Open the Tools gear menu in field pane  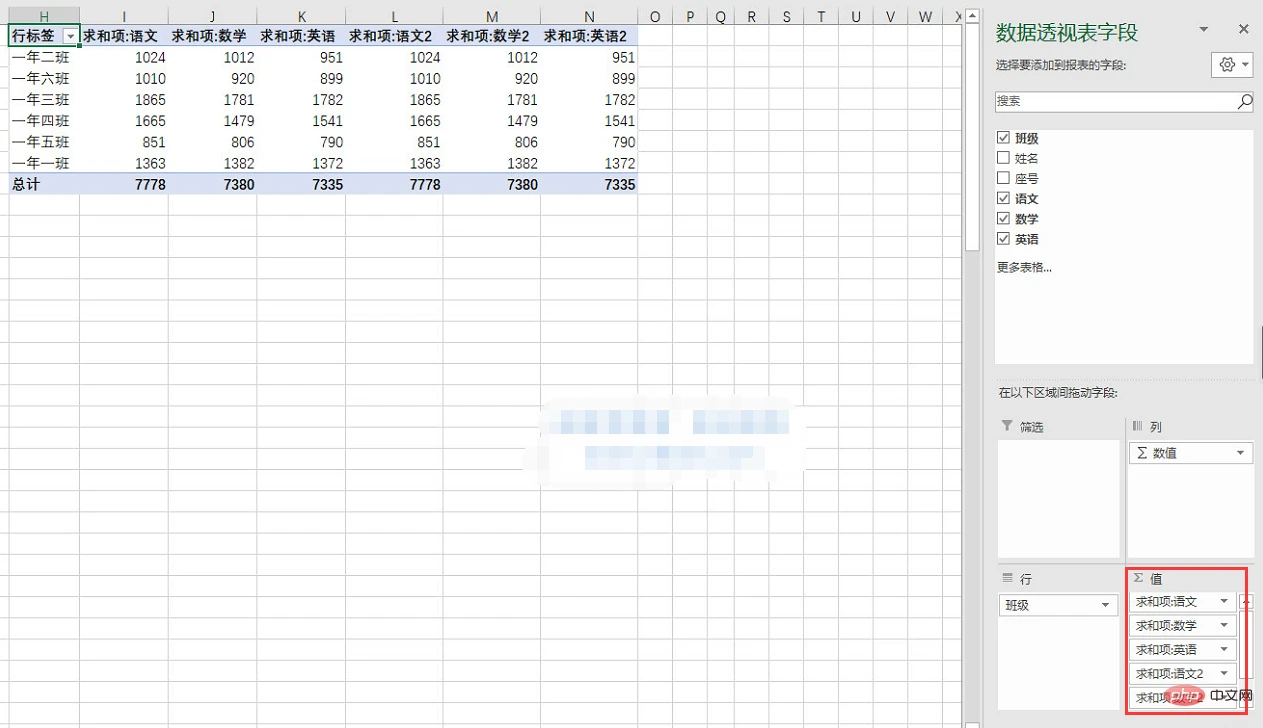tap(1232, 64)
